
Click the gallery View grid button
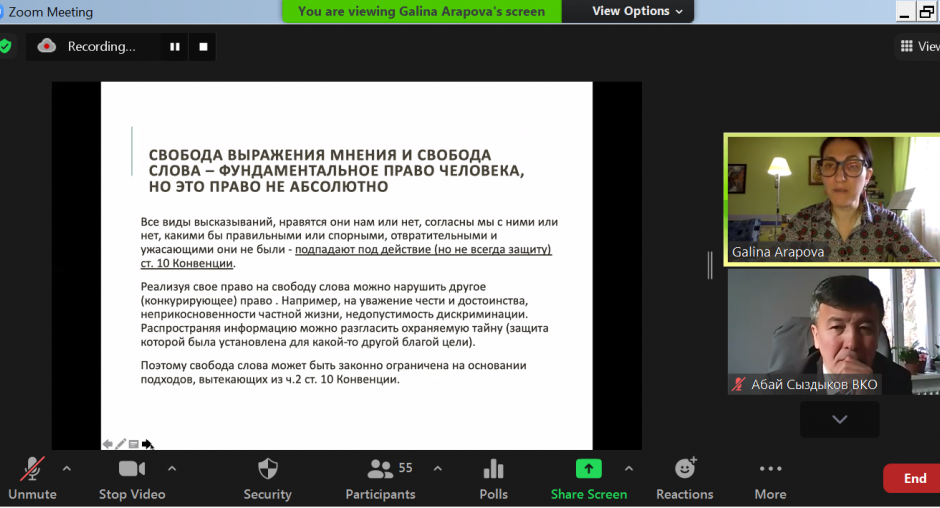tap(917, 46)
